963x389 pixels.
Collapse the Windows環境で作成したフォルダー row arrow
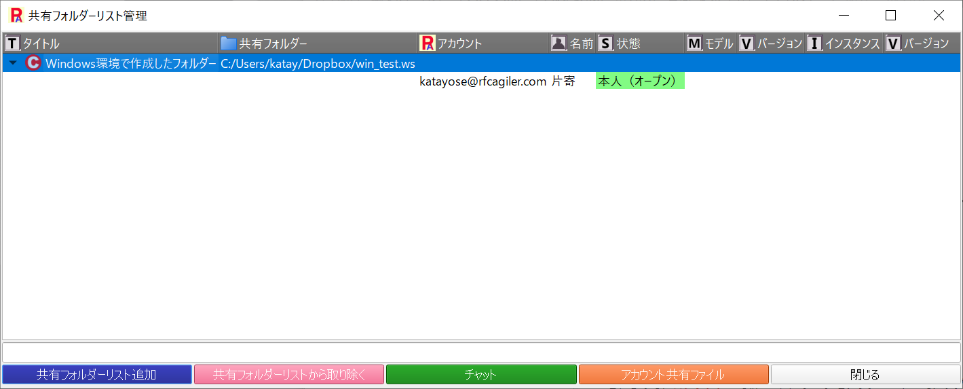point(13,63)
